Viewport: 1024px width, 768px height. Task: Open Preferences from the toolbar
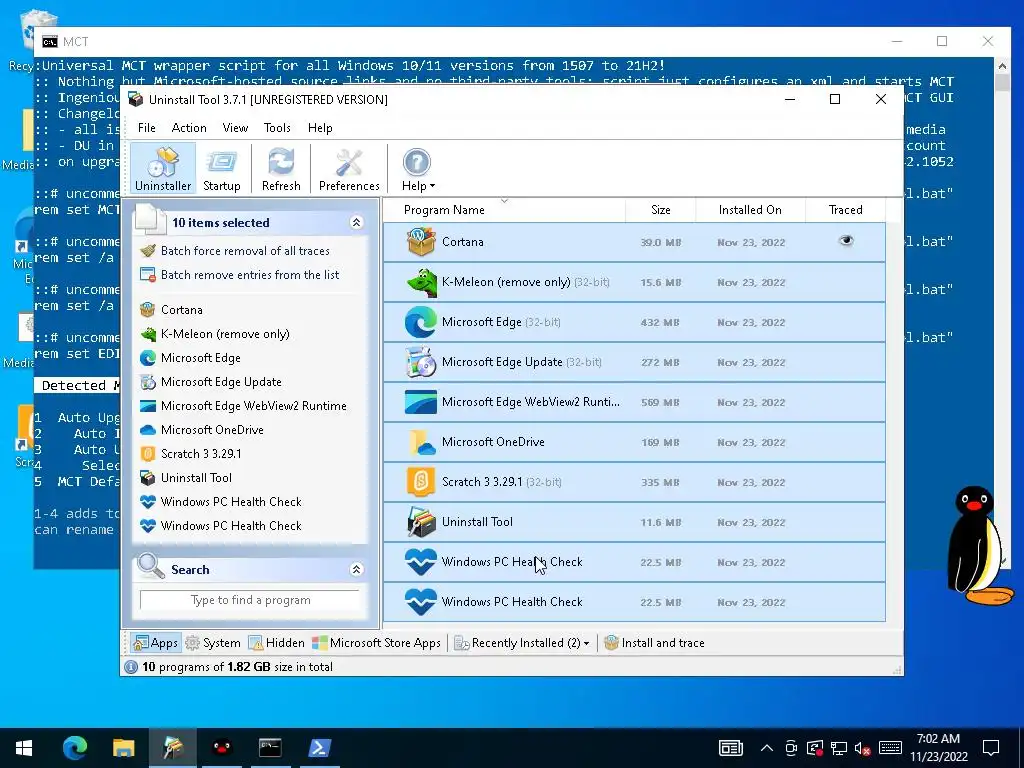click(x=349, y=169)
